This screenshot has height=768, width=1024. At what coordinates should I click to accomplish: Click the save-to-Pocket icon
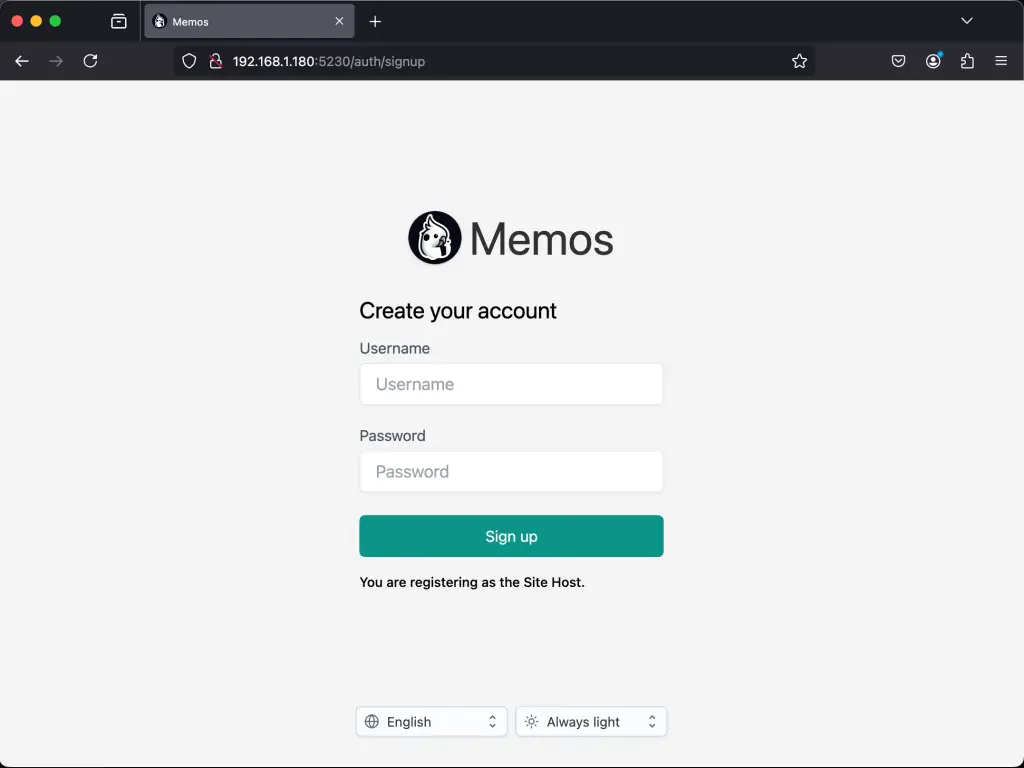(x=898, y=61)
